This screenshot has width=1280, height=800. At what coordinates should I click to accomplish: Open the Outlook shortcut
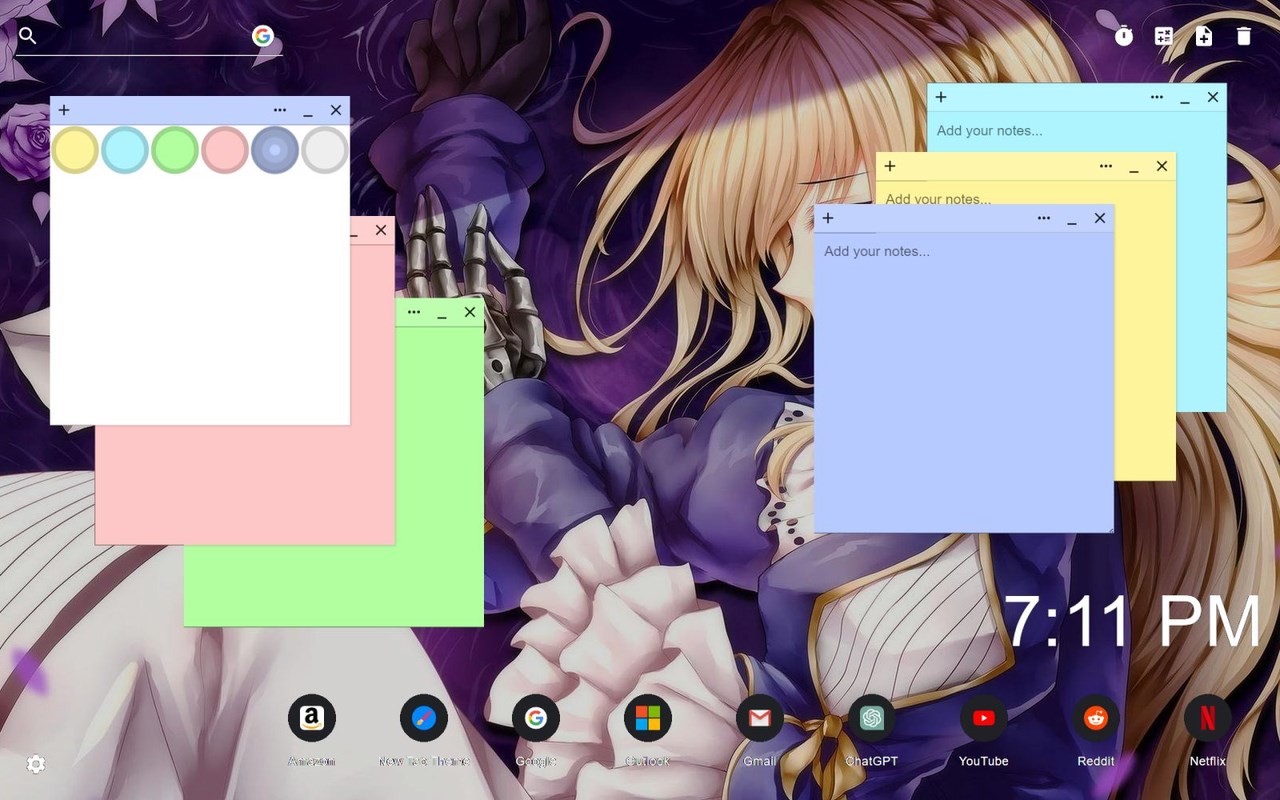pos(648,718)
